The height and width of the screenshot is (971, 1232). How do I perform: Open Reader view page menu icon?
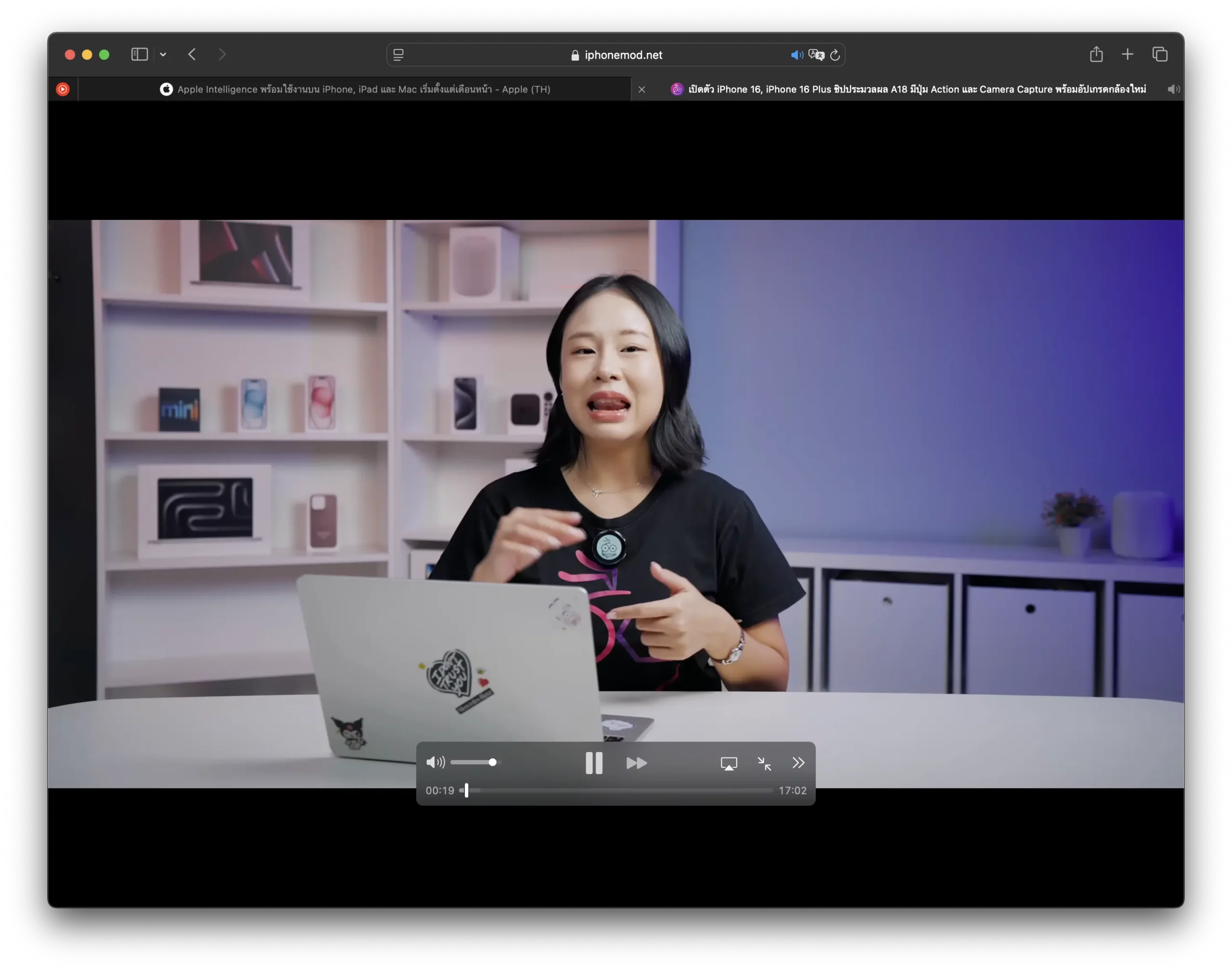(x=398, y=55)
